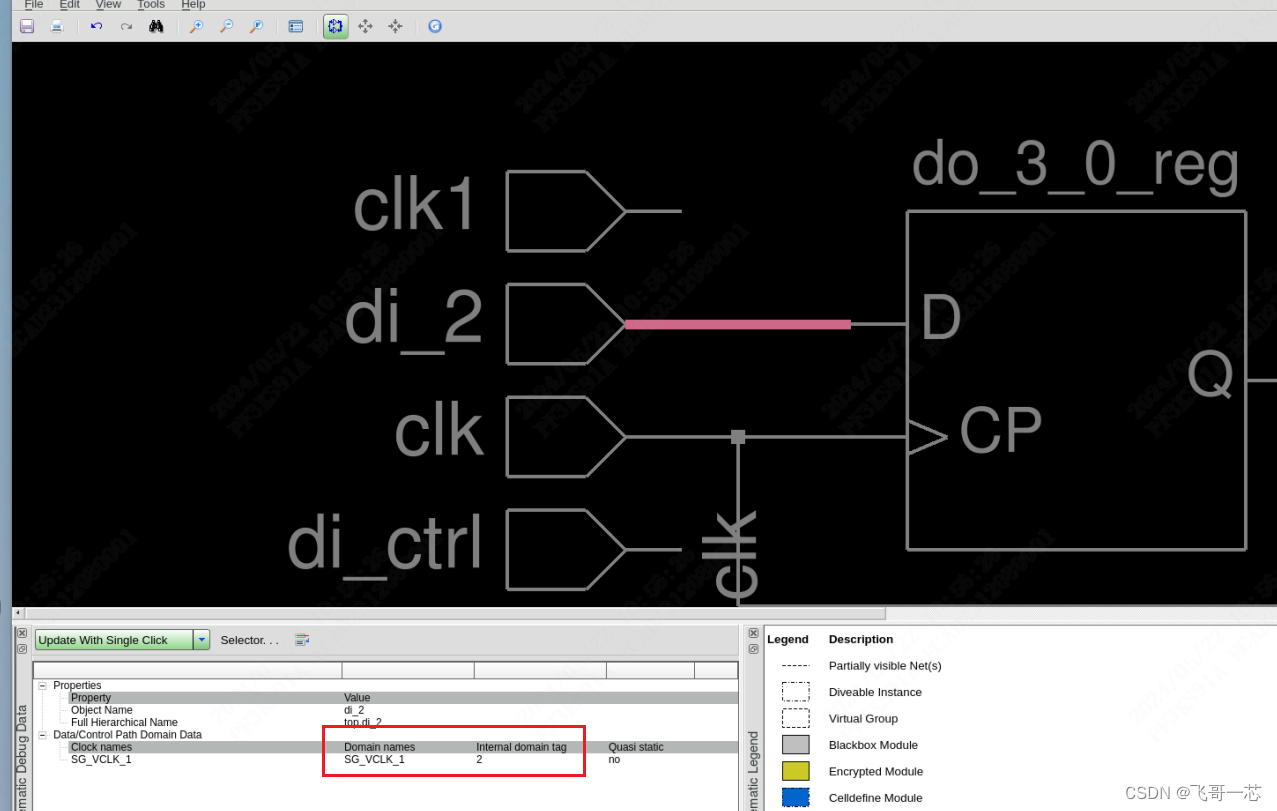Screen dimensions: 1277x811
Task: Open the Tools menu
Action: pos(150,4)
